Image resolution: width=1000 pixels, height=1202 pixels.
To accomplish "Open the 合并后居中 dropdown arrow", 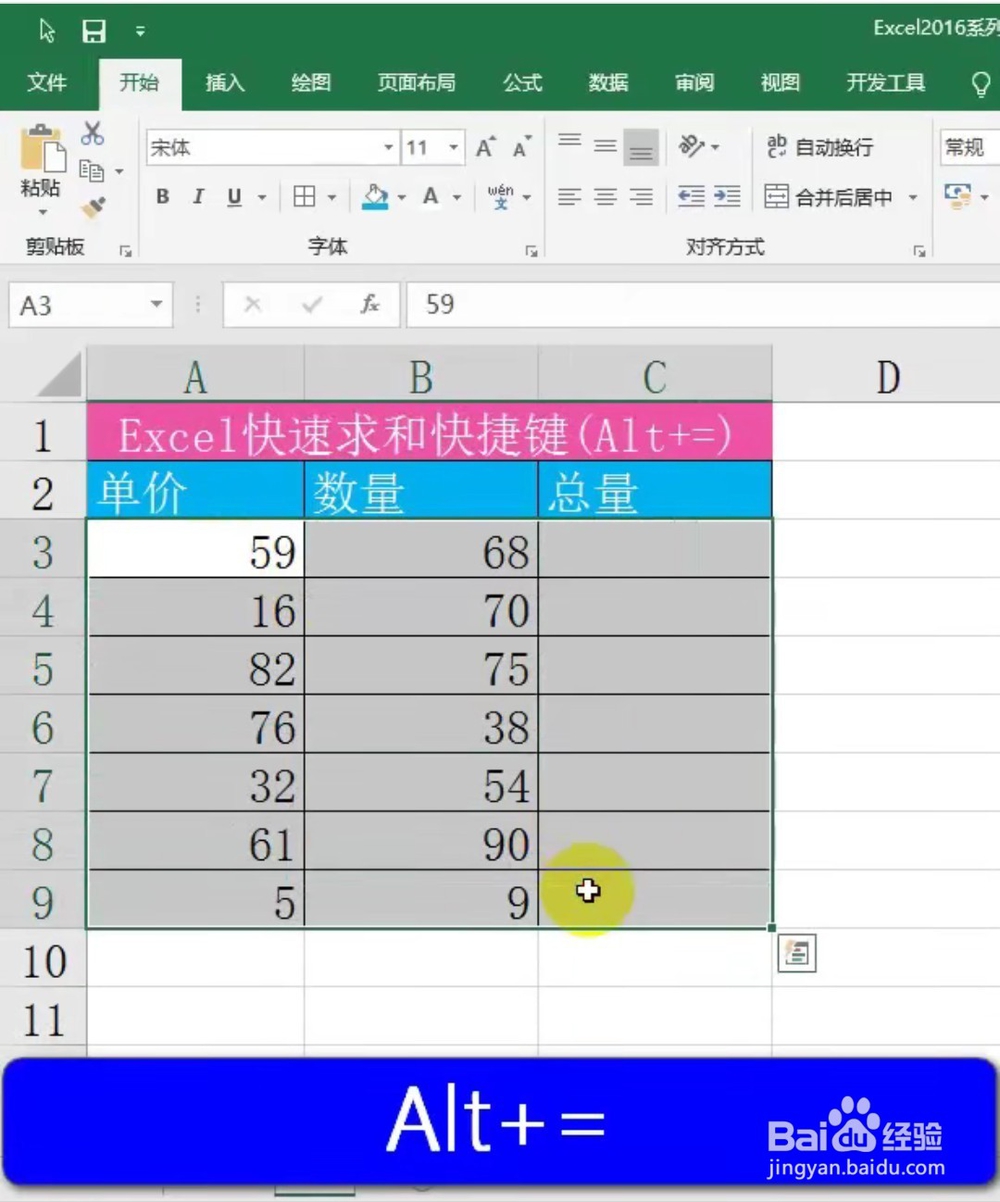I will pos(912,198).
